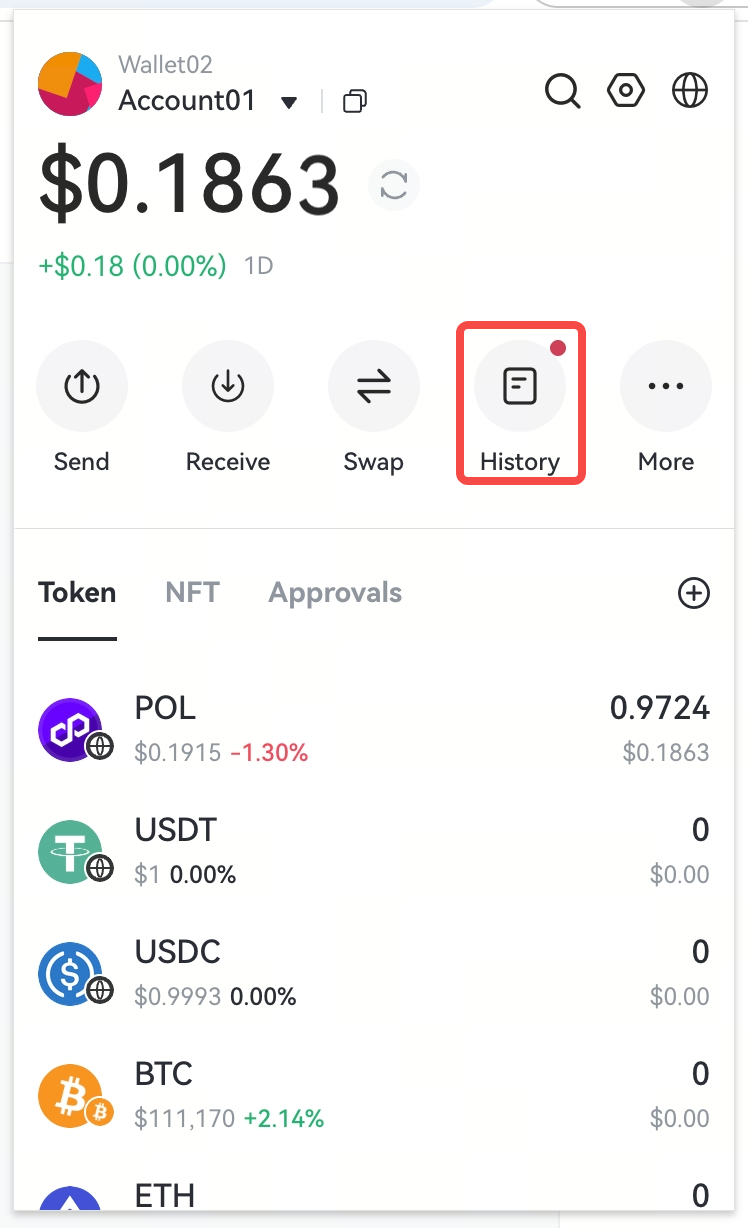Copy the account address icon
Image resolution: width=748 pixels, height=1228 pixels.
pos(355,101)
